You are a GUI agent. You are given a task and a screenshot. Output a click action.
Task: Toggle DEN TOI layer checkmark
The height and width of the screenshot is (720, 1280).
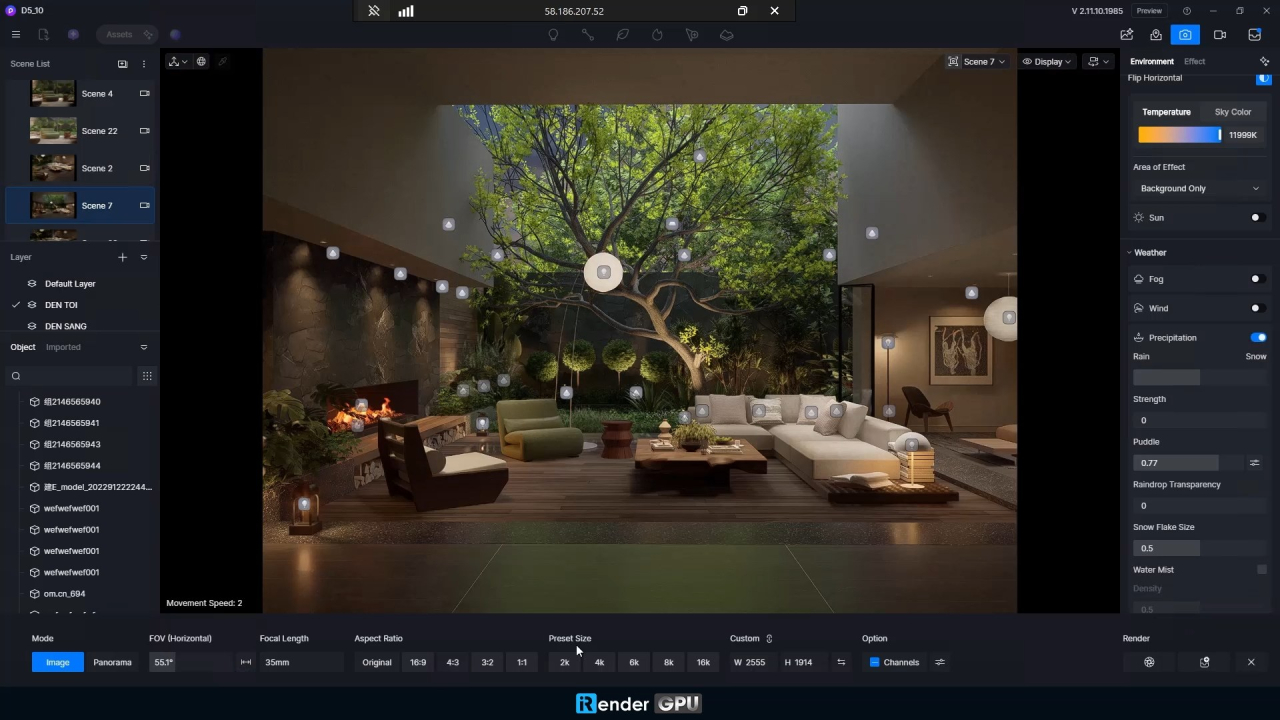pos(16,305)
